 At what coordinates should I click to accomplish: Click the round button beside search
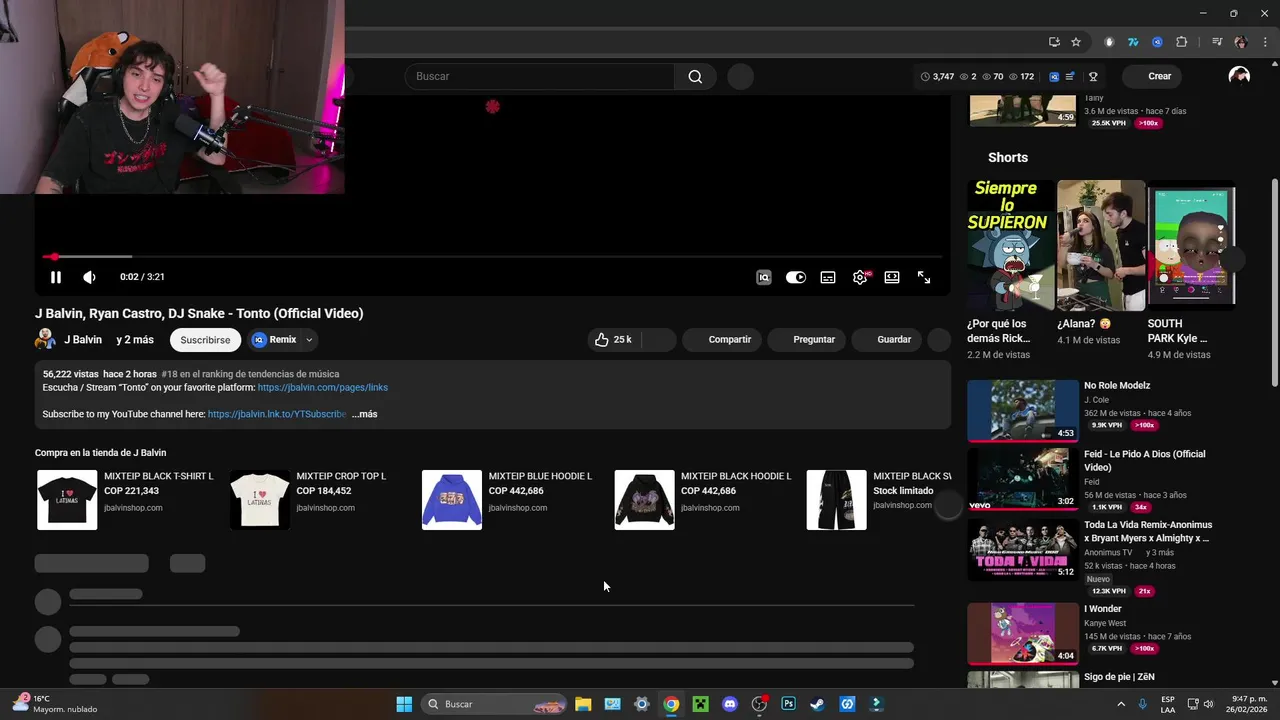pyautogui.click(x=740, y=76)
